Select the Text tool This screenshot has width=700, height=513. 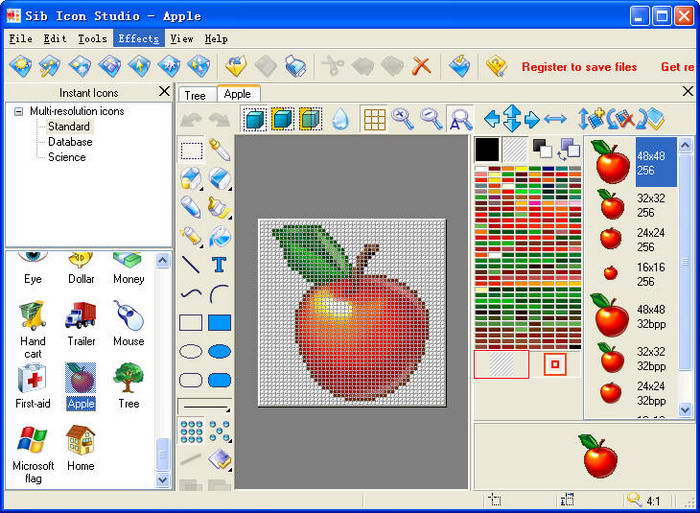pos(219,265)
